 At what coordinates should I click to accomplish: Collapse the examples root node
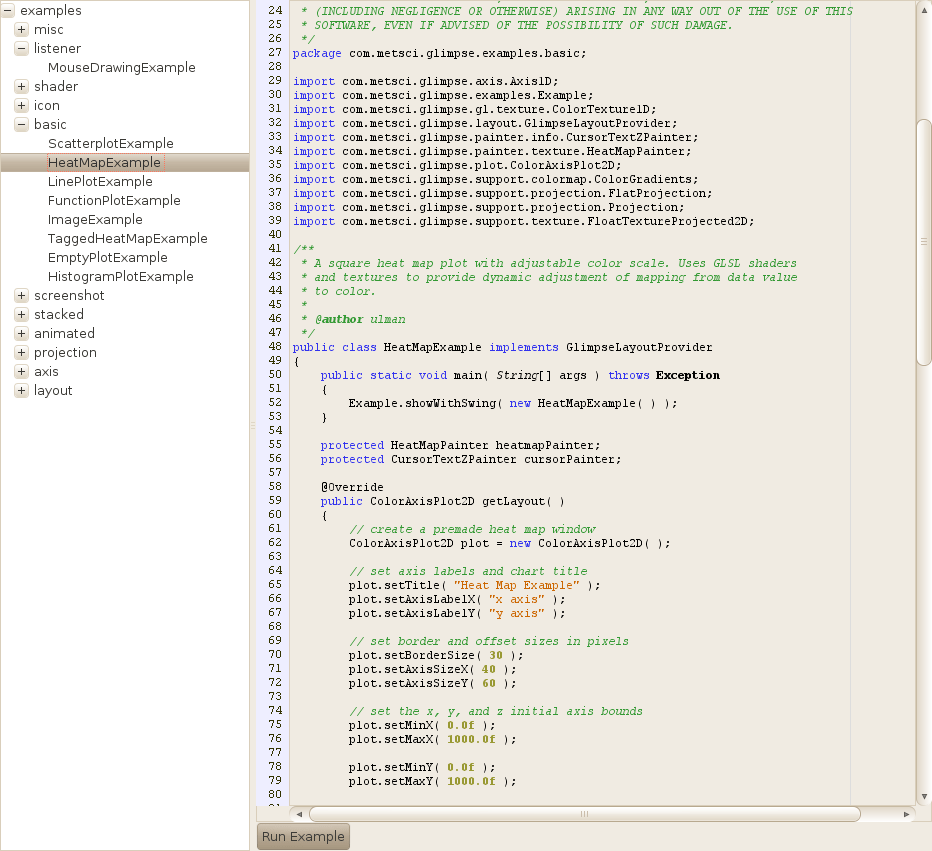8,10
